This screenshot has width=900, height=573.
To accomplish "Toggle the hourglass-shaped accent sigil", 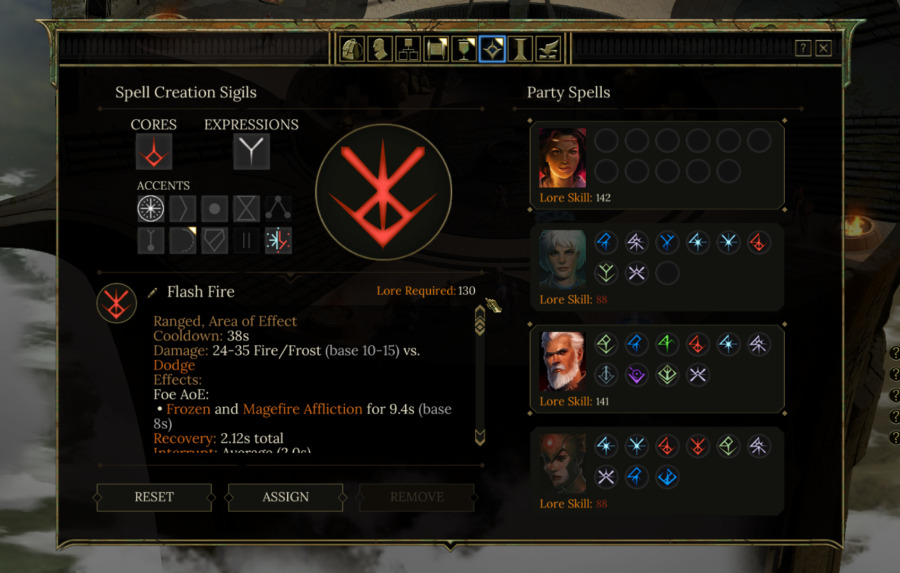I will 246,208.
